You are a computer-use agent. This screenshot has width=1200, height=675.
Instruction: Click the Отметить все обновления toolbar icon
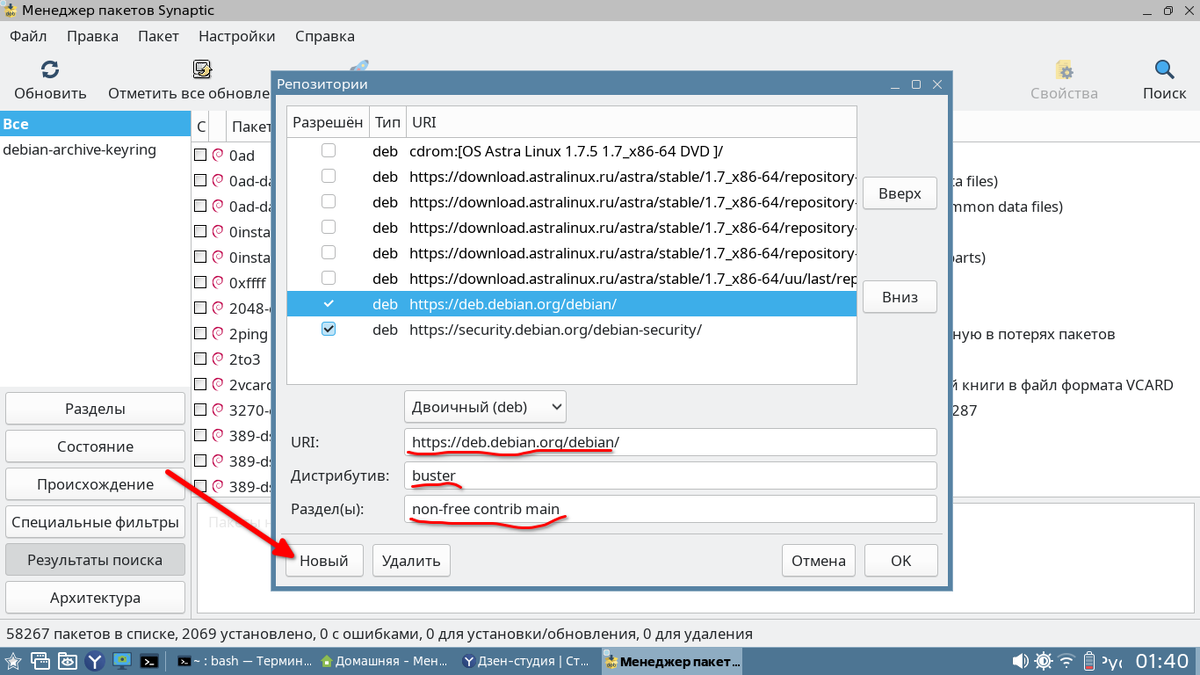click(x=203, y=70)
